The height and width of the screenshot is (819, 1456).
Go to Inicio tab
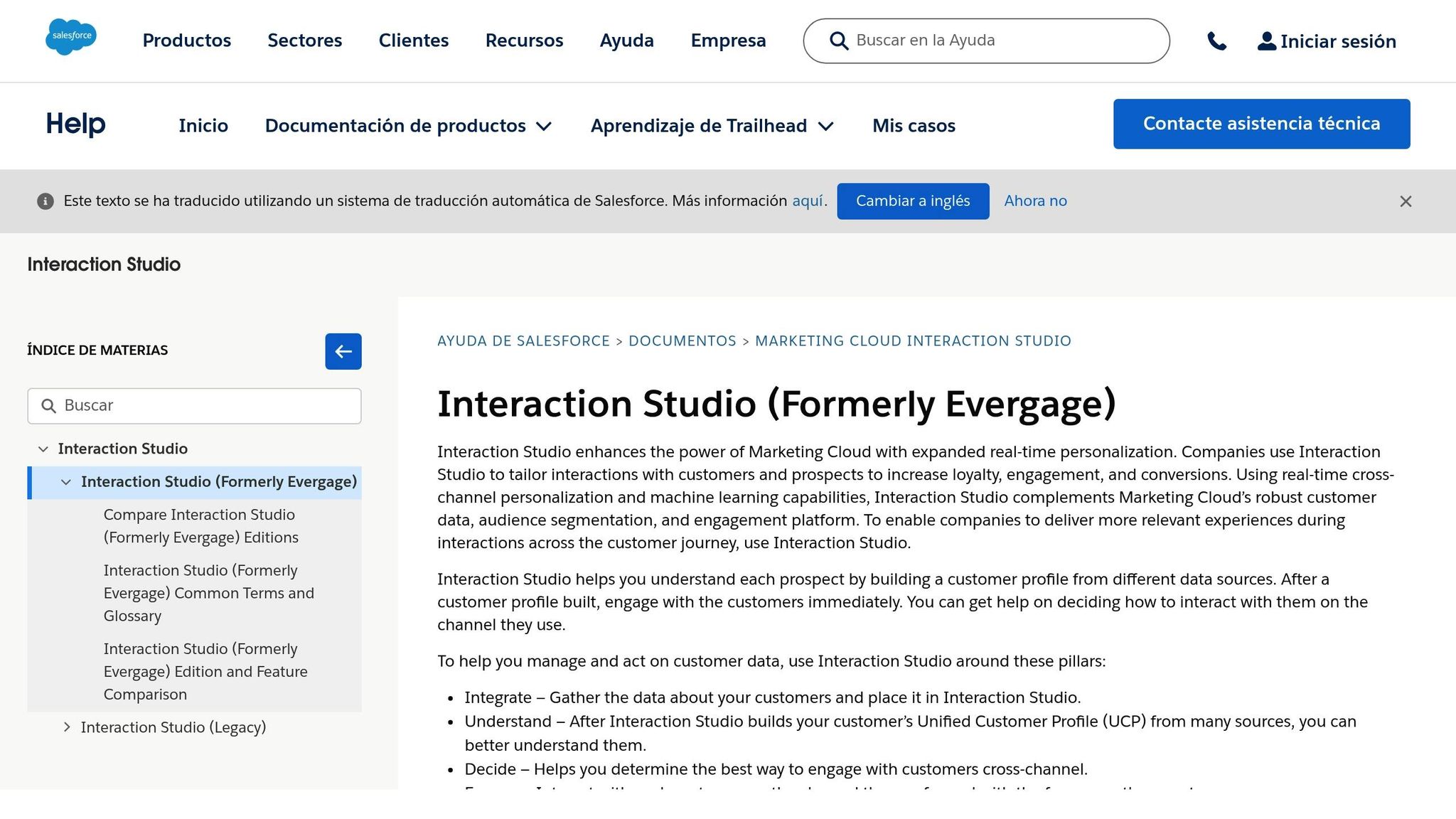point(203,126)
